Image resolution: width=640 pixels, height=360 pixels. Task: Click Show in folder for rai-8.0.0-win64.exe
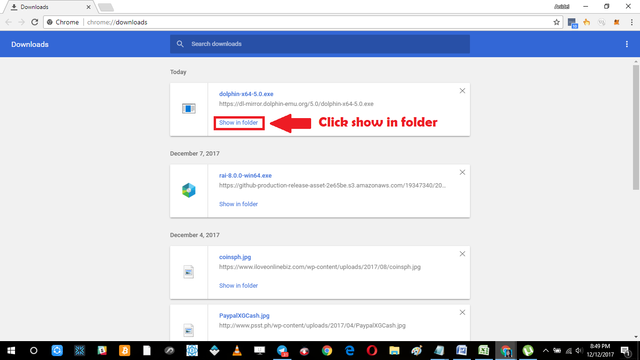point(238,204)
